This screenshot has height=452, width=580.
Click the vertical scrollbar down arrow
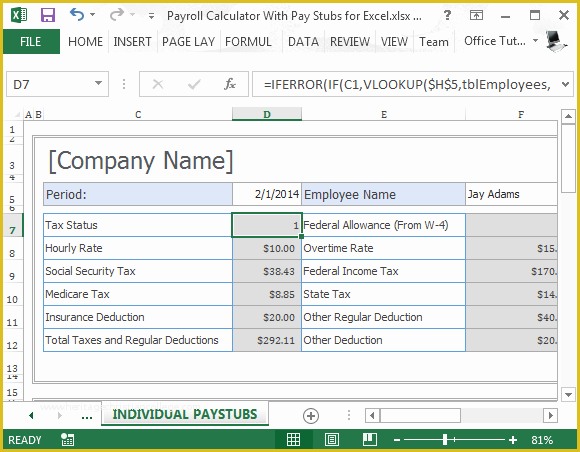(x=569, y=394)
